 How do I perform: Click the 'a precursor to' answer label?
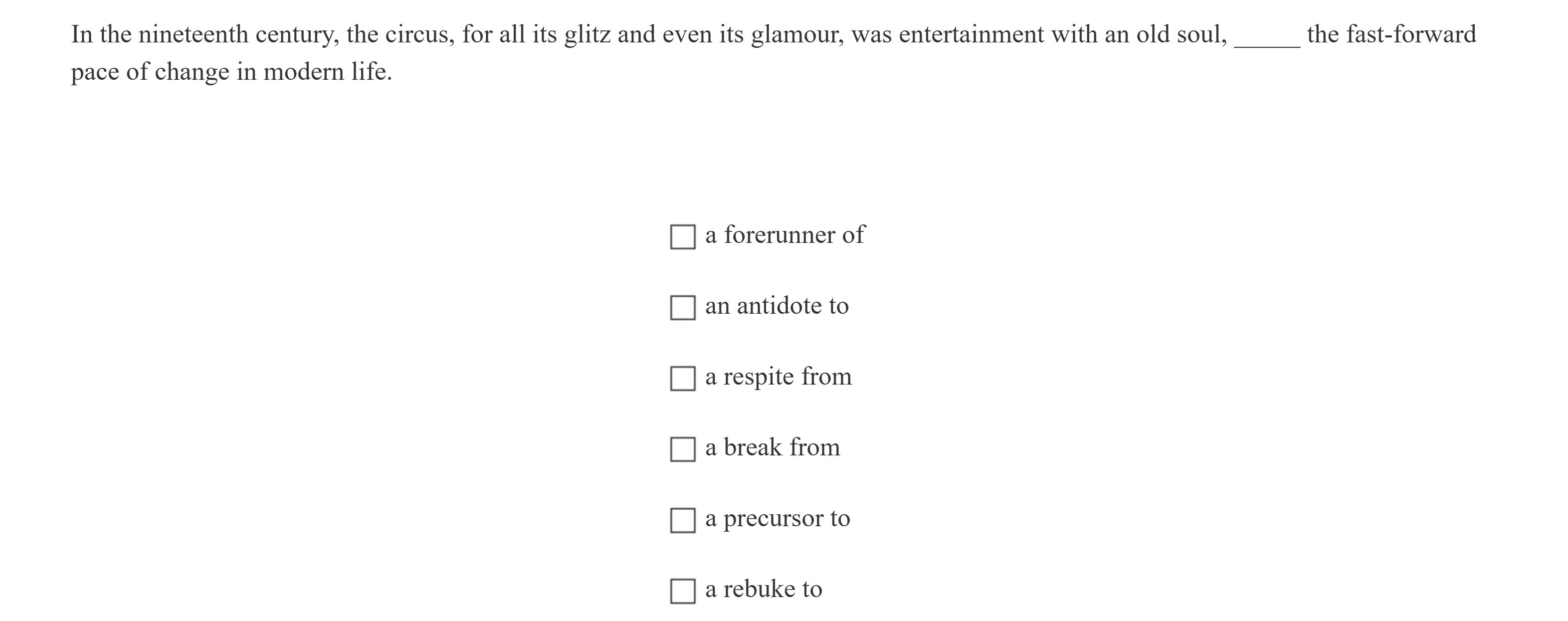click(x=778, y=519)
